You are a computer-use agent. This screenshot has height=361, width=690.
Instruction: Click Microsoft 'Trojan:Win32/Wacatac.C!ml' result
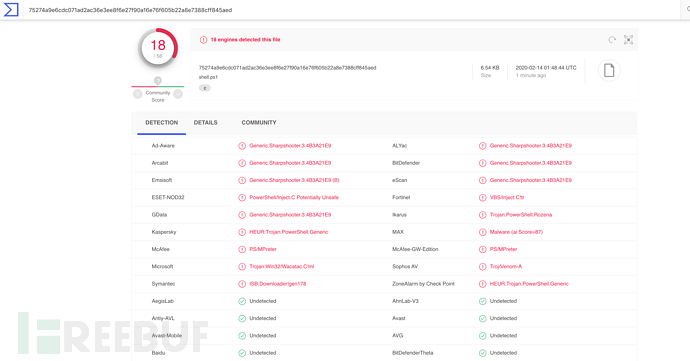282,266
